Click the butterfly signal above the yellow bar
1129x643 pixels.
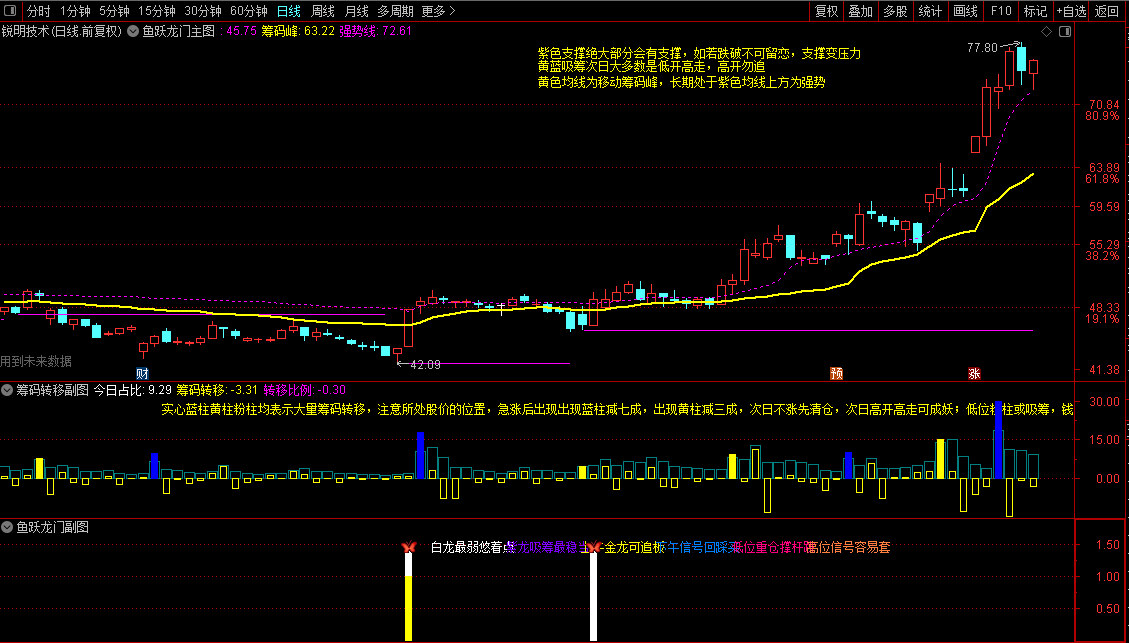pyautogui.click(x=409, y=547)
